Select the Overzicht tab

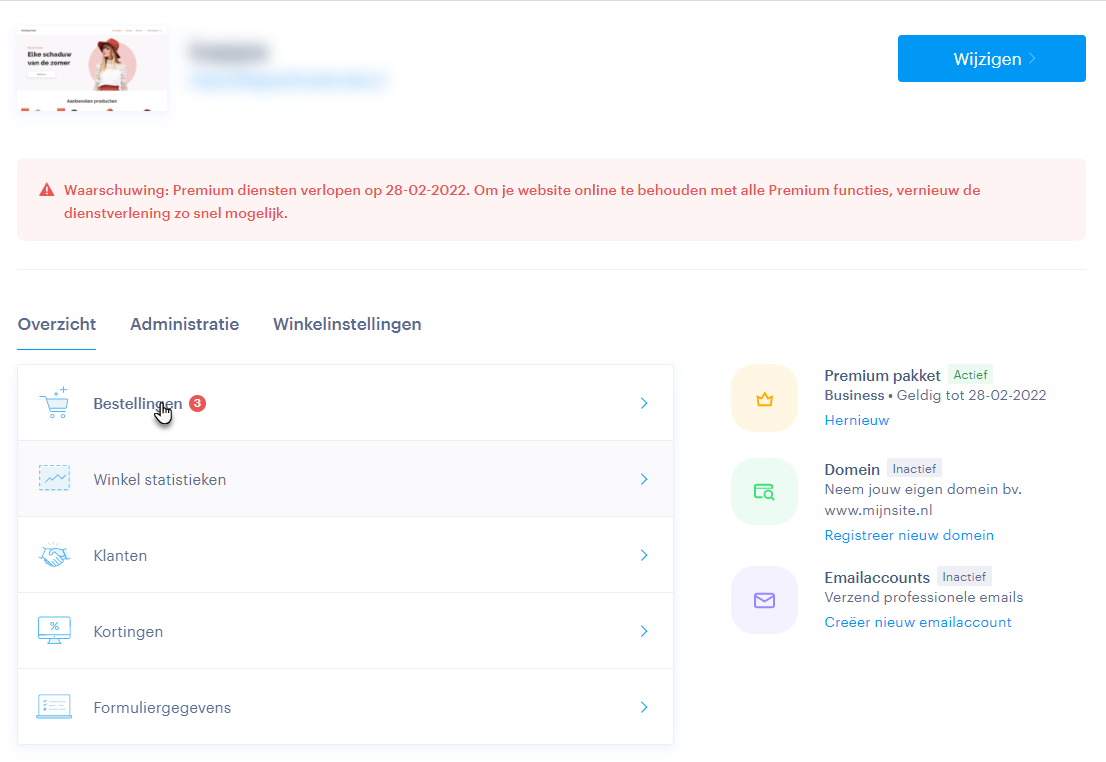point(57,324)
